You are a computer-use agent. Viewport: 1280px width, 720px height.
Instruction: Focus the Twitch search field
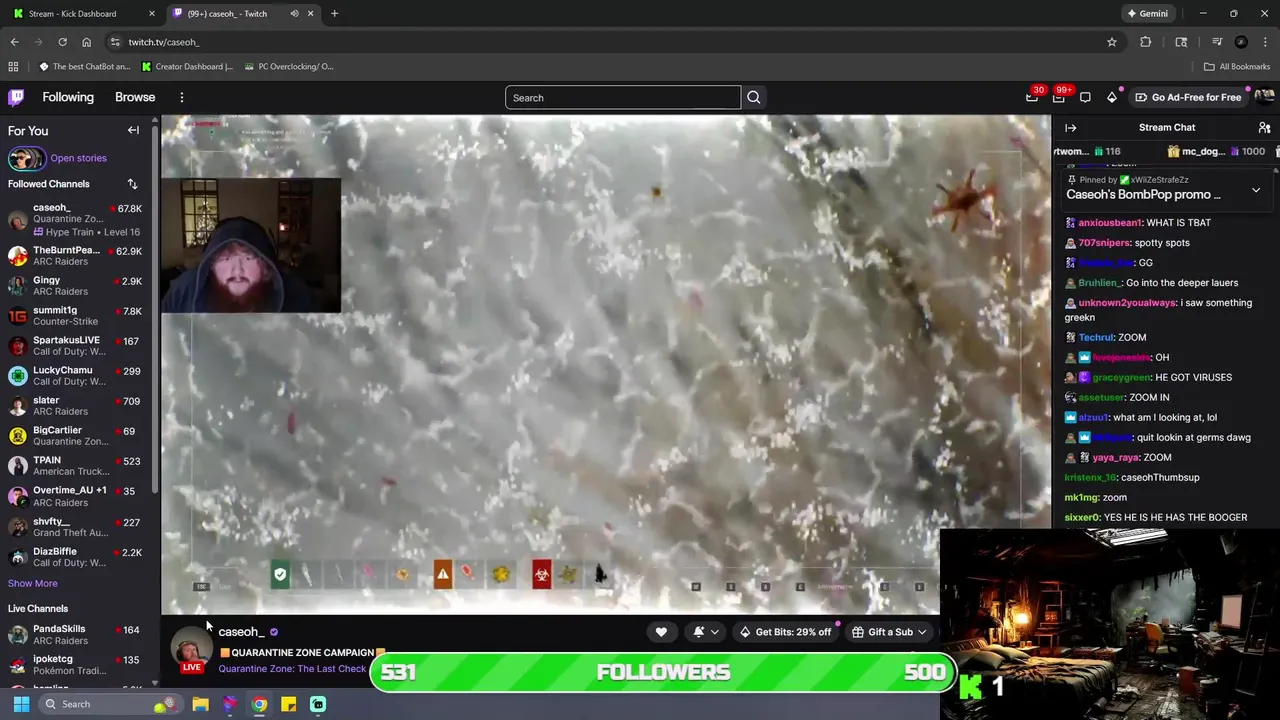coord(623,97)
